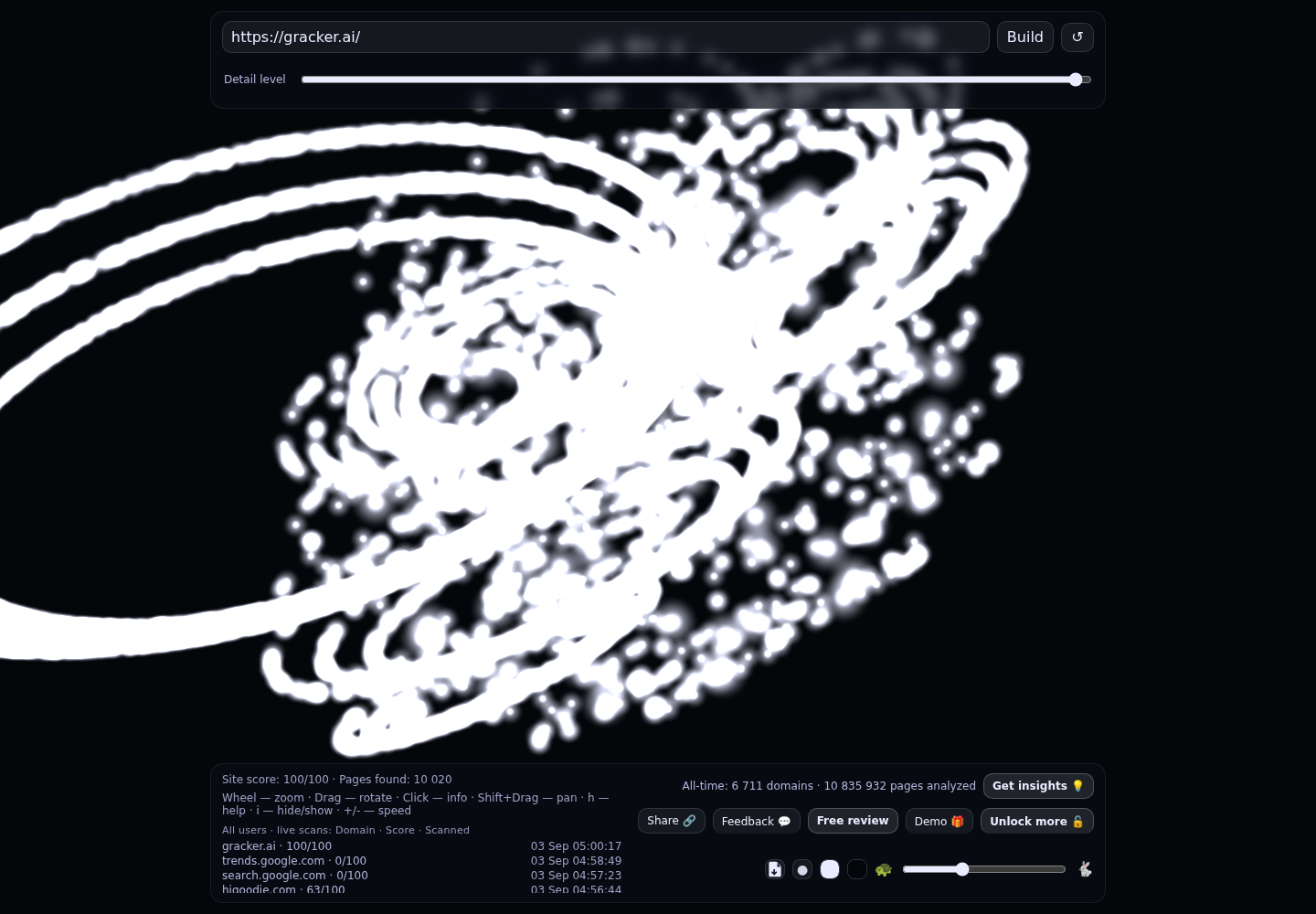The width and height of the screenshot is (1316, 914).
Task: Select the white color swatch
Action: [830, 869]
